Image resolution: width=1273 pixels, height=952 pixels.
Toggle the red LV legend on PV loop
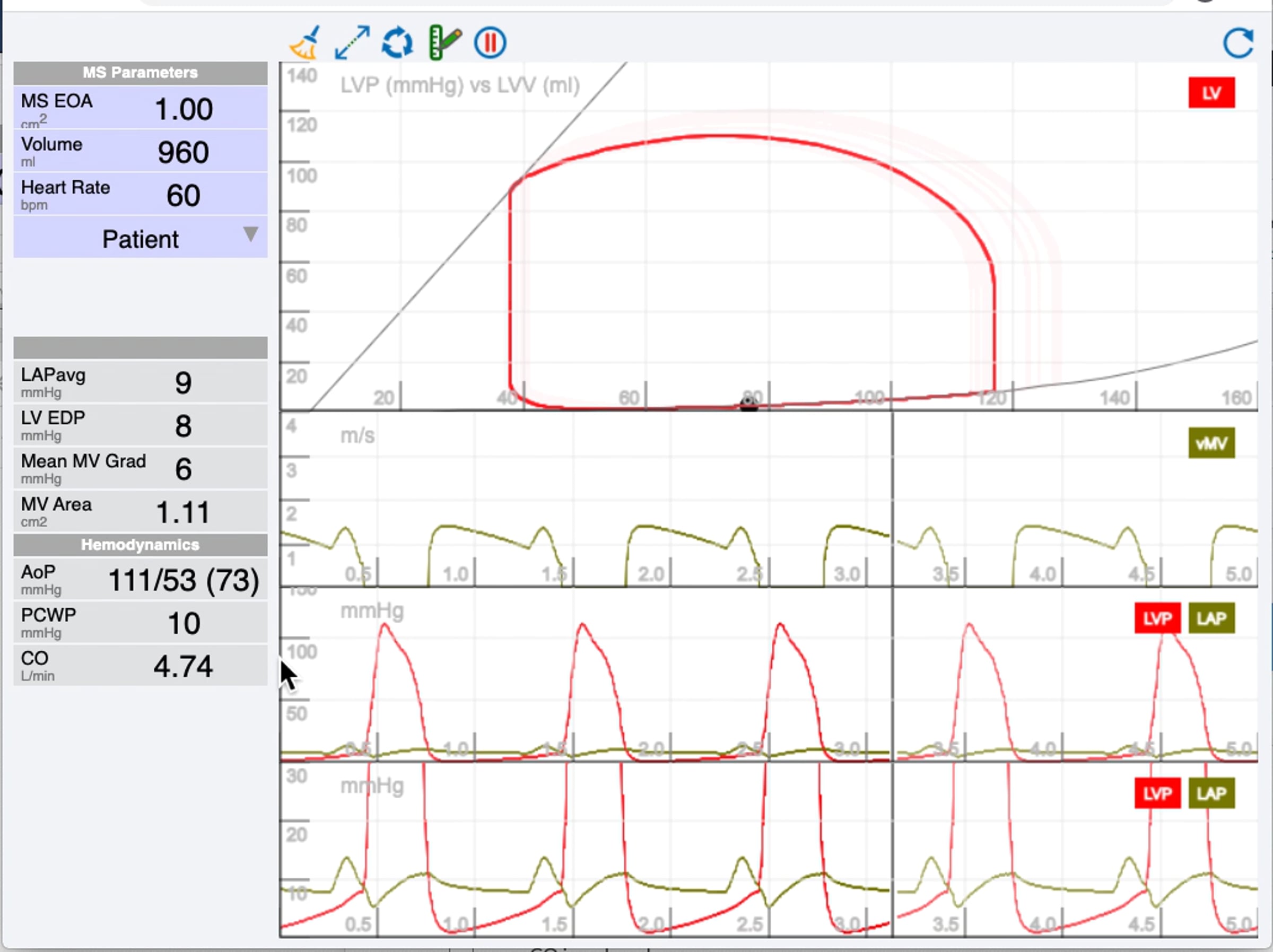[x=1211, y=93]
